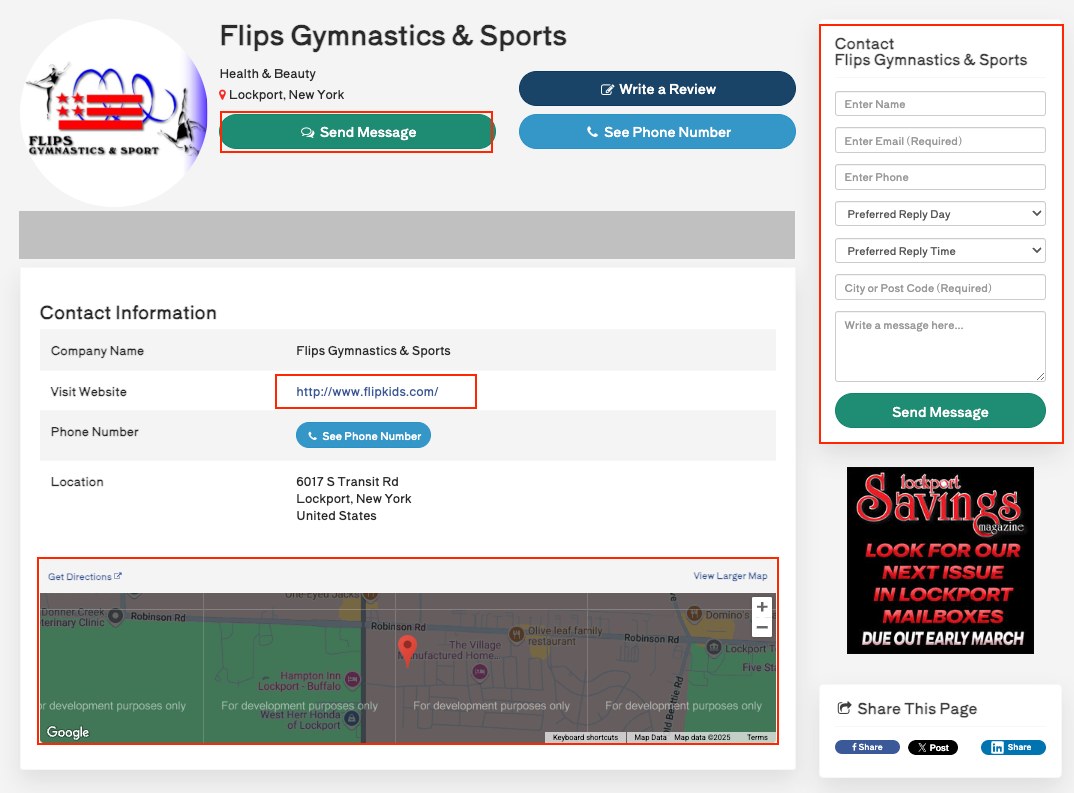Open the Write a Review button
This screenshot has height=793, width=1074.
pyautogui.click(x=658, y=89)
